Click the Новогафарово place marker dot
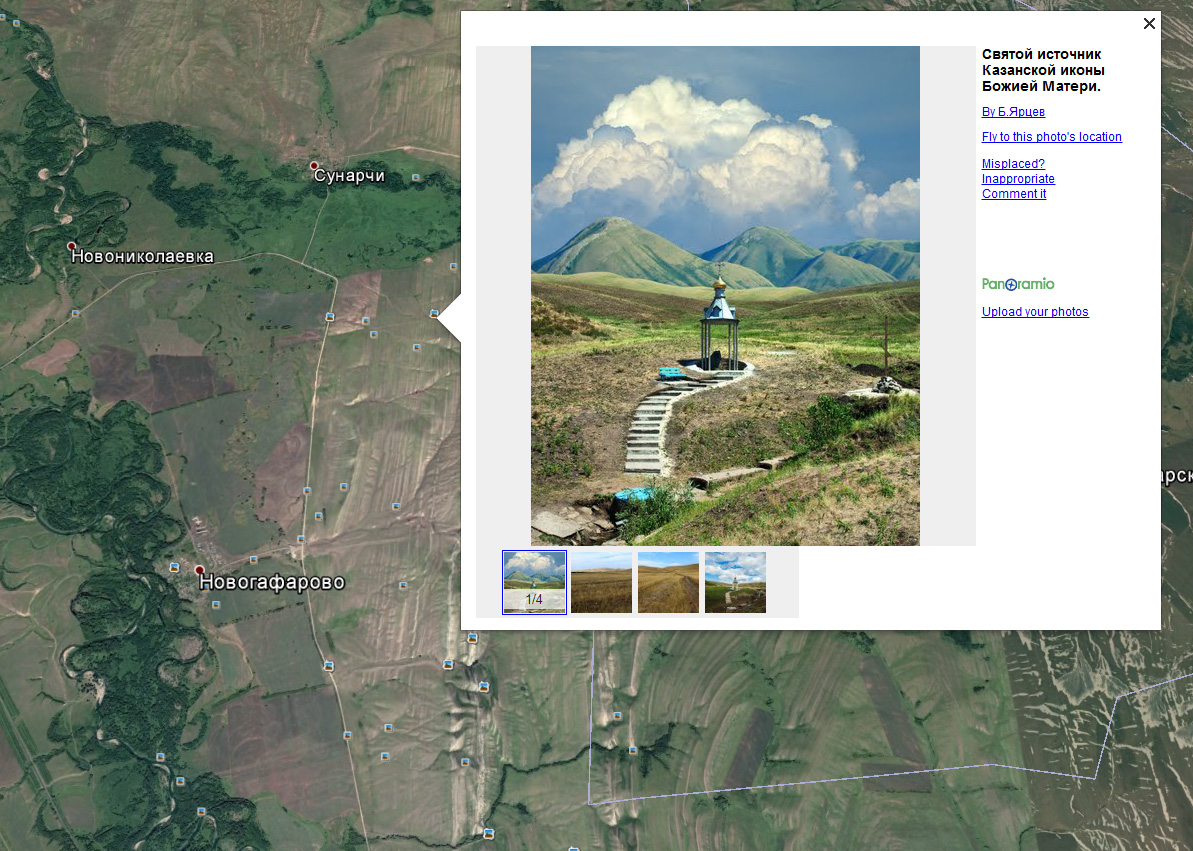 (199, 570)
